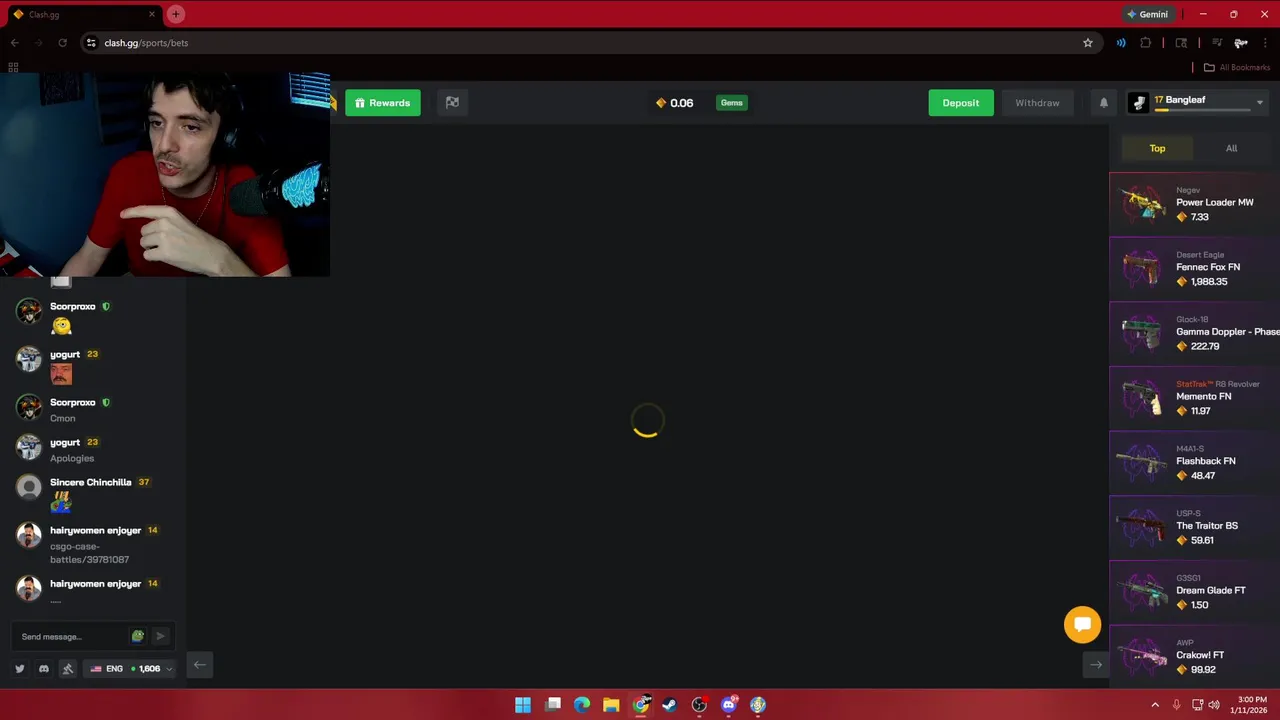Open the Twitter link icon

pos(20,669)
